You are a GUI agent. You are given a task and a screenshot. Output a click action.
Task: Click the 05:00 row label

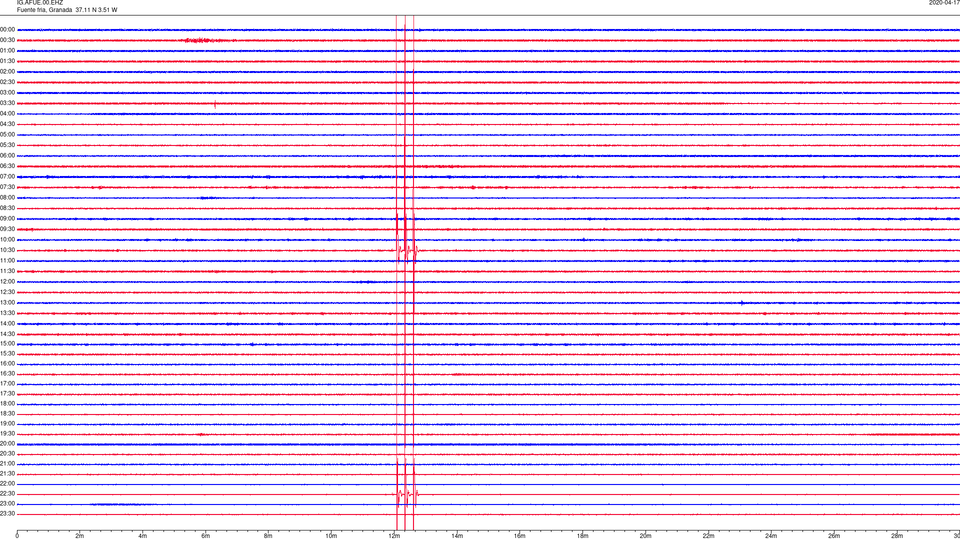coord(8,135)
